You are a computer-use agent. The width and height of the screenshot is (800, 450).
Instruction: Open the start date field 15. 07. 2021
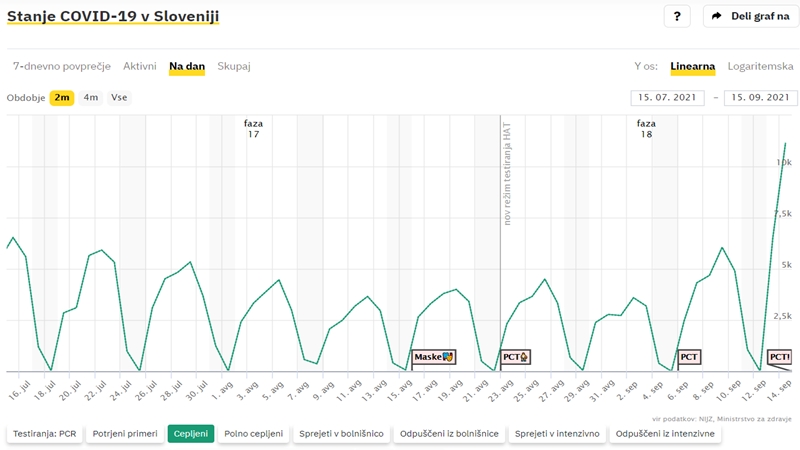(x=667, y=97)
